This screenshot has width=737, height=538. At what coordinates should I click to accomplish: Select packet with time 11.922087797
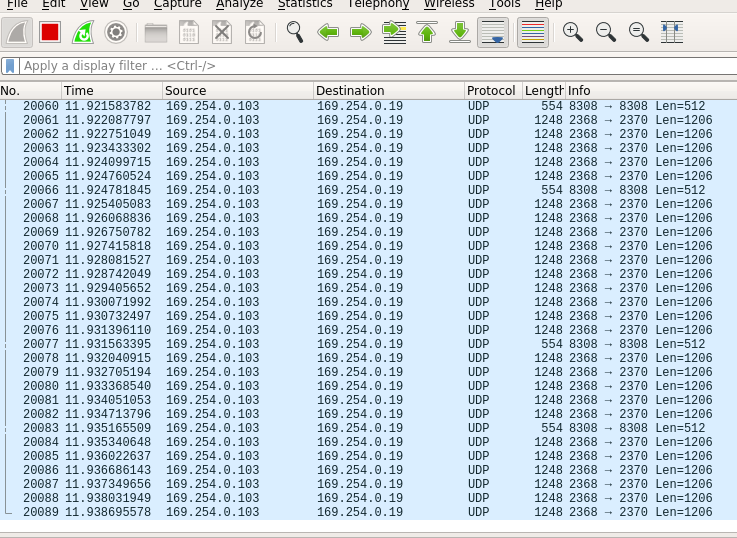click(368, 120)
